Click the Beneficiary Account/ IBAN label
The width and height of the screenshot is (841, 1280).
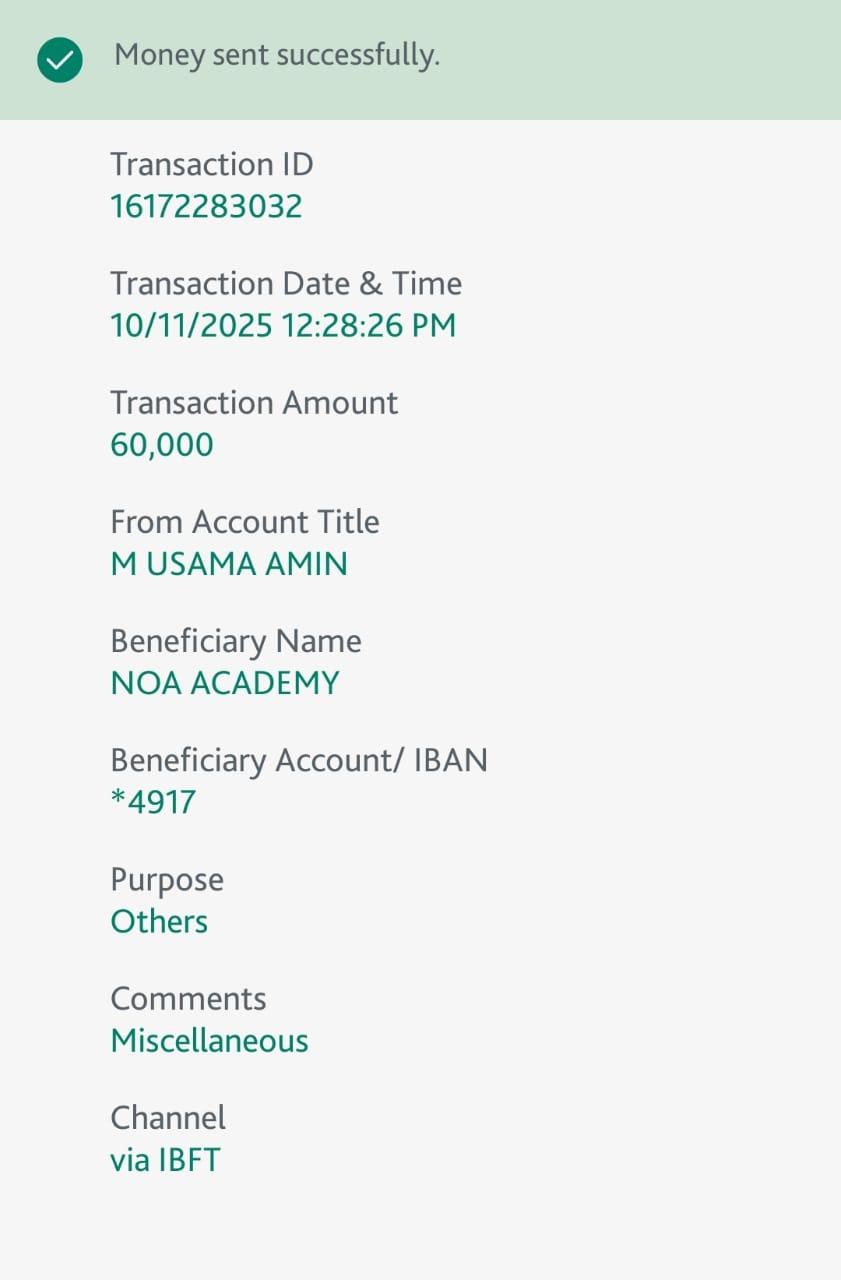tap(299, 760)
